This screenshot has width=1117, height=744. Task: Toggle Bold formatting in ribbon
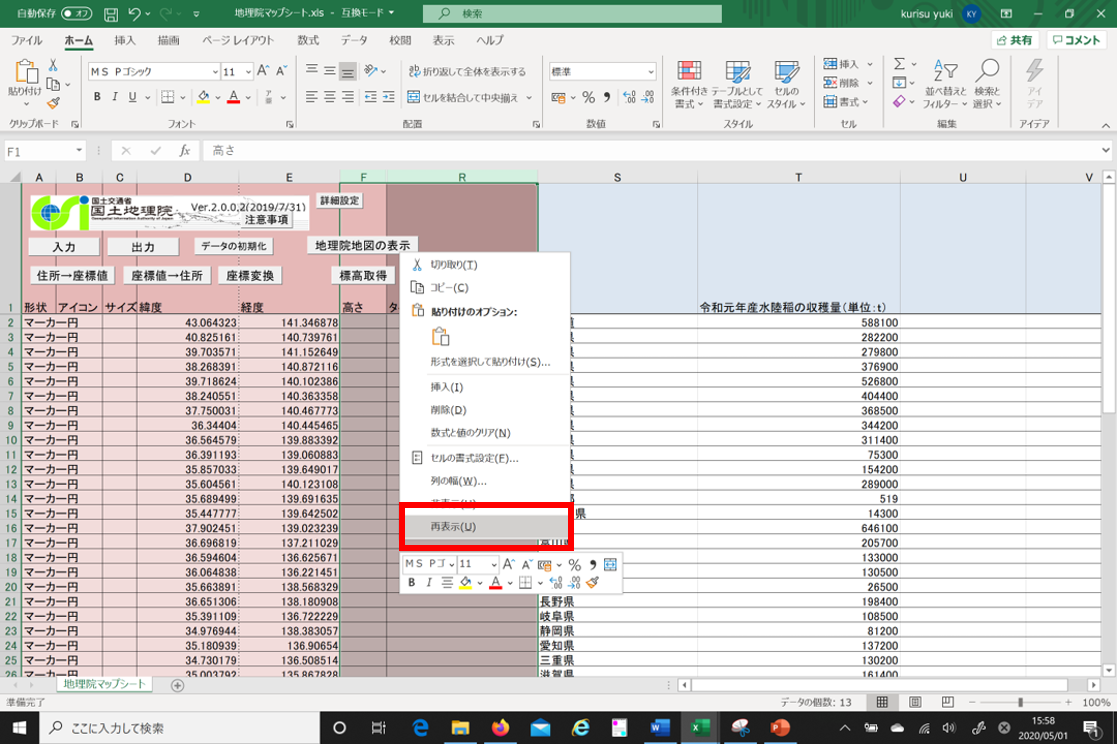tap(97, 97)
